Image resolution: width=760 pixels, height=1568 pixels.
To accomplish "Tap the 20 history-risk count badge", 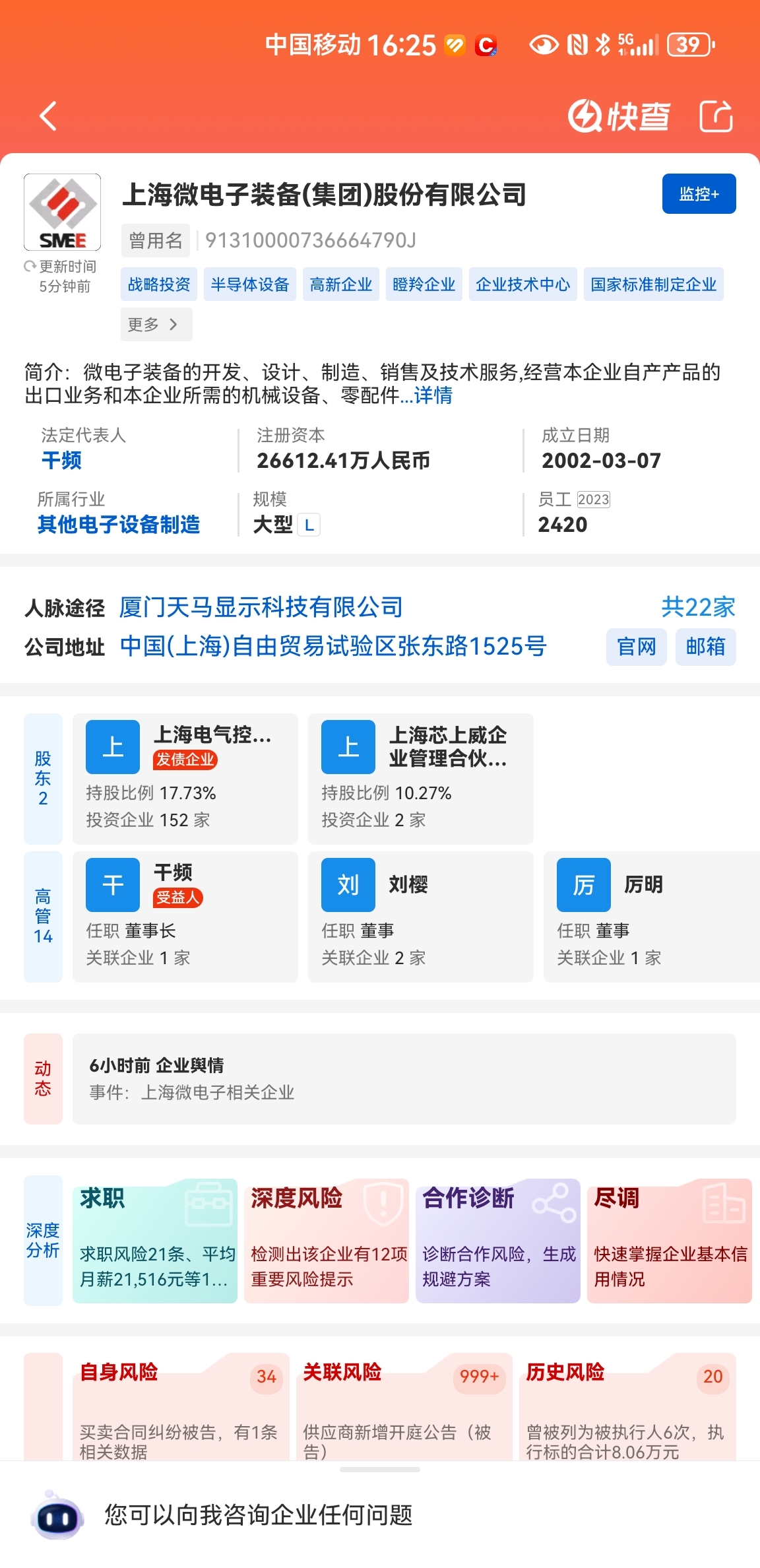I will pos(713,1377).
